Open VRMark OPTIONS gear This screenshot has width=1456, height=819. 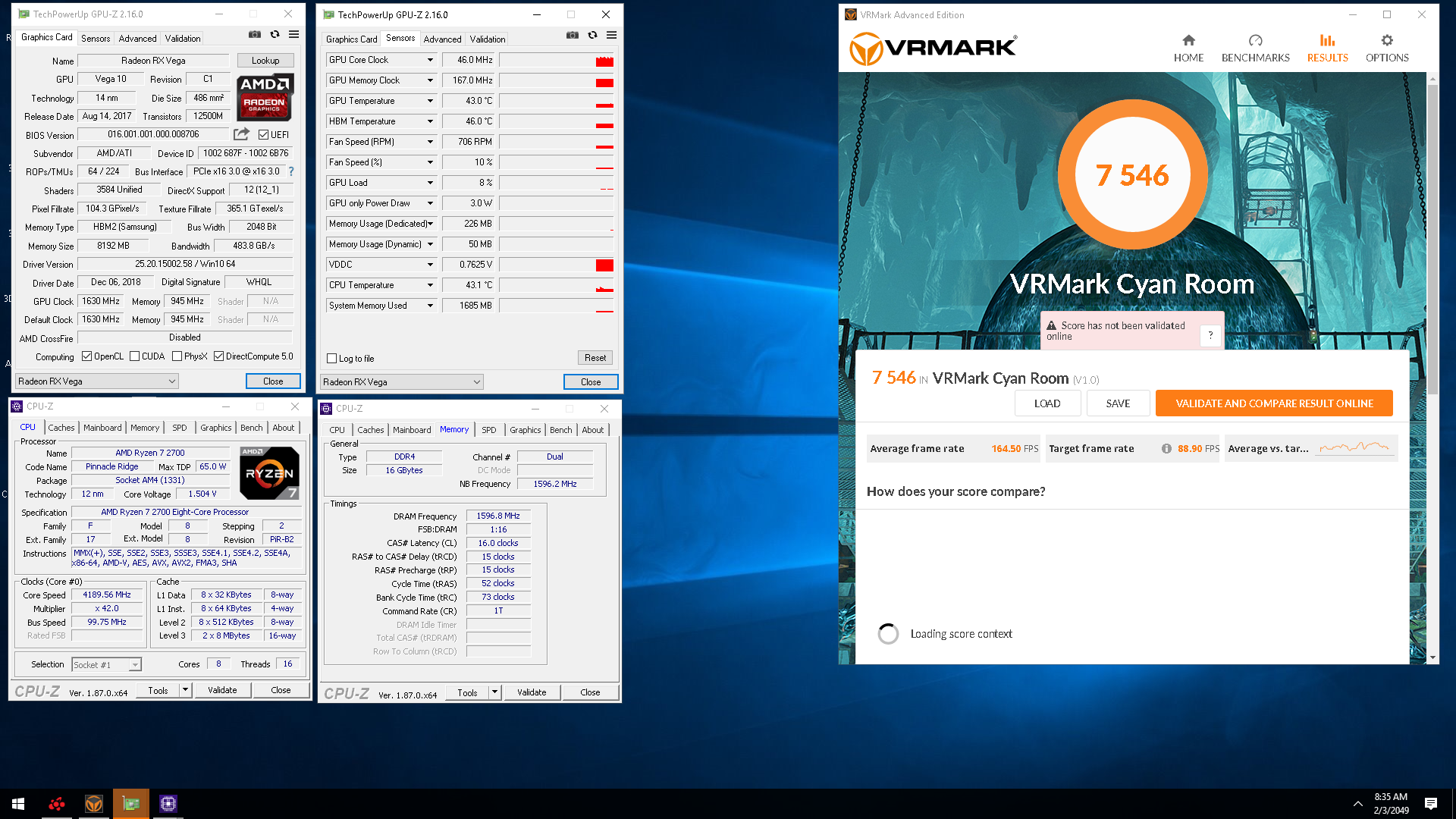(1387, 49)
